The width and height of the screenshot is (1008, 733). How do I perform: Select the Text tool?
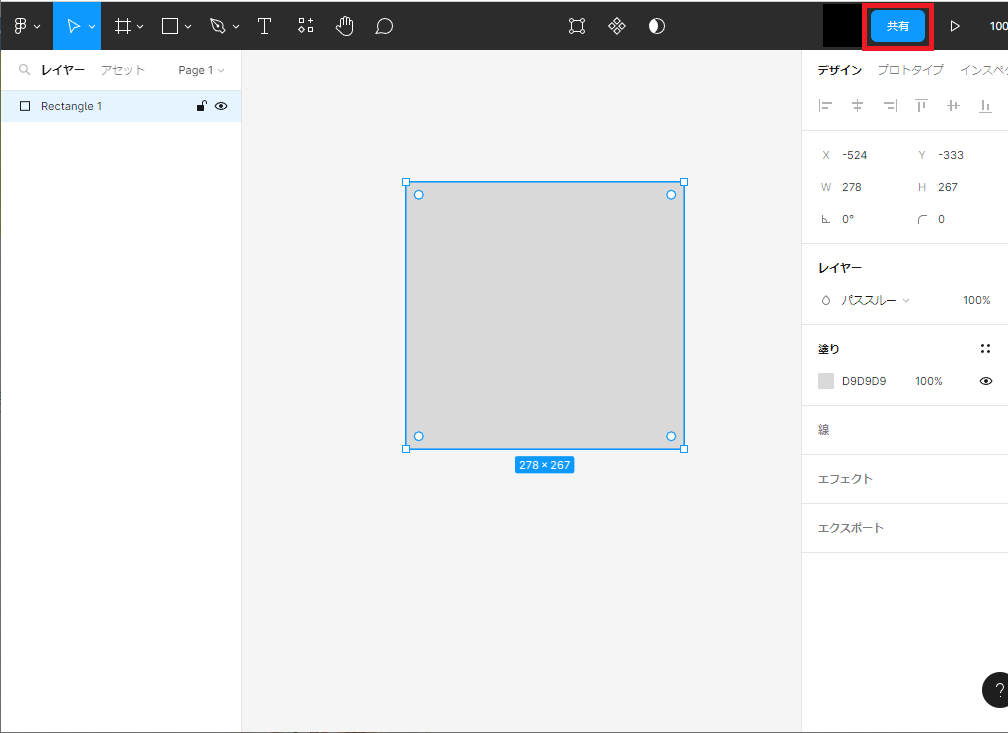coord(264,26)
